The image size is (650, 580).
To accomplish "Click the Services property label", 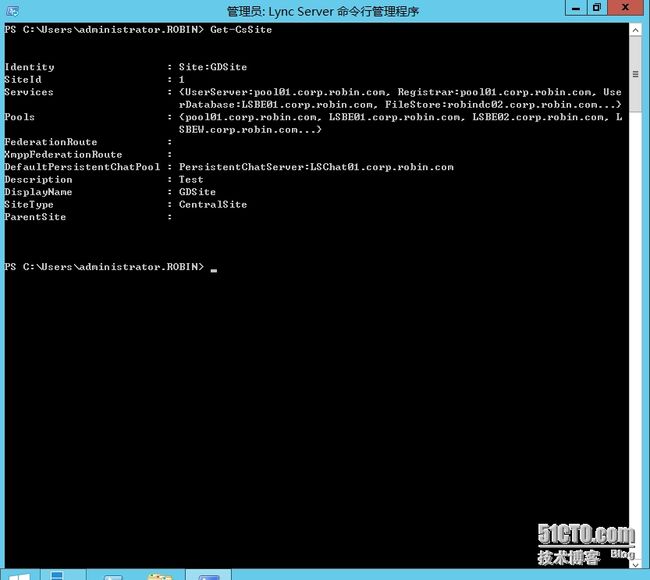I will (x=29, y=92).
